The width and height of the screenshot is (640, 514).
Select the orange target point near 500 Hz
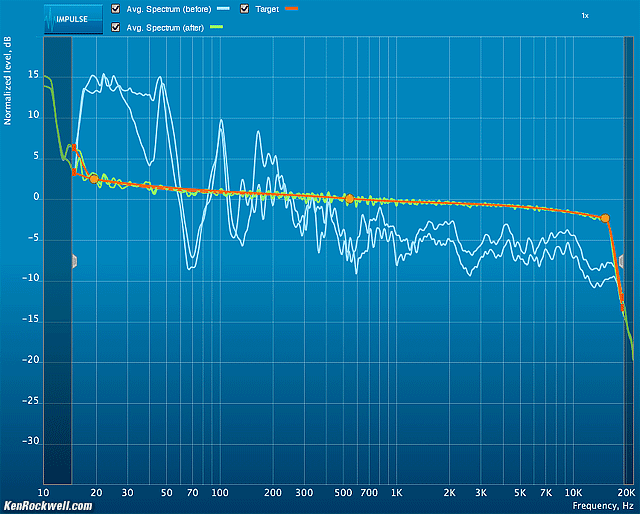(348, 199)
